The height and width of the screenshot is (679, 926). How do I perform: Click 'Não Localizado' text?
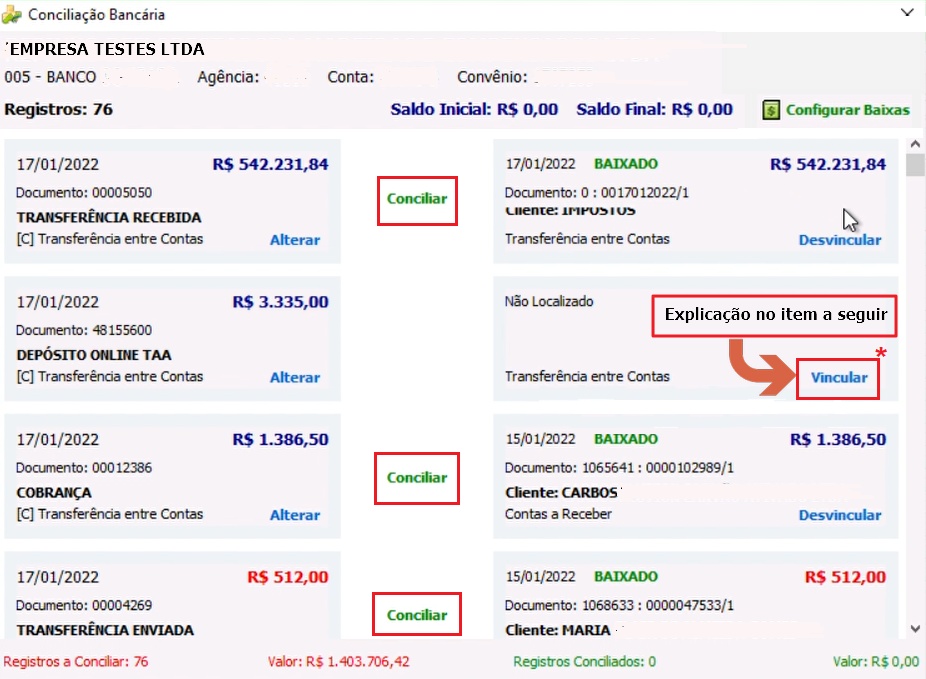point(549,301)
